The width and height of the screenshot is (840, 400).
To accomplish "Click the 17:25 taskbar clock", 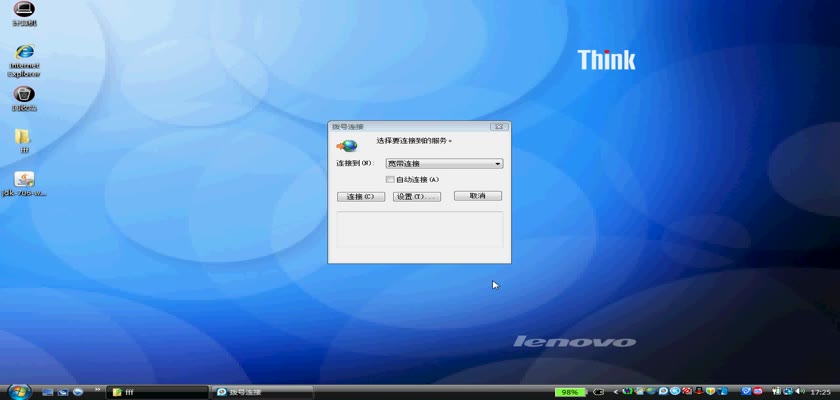I will point(820,393).
